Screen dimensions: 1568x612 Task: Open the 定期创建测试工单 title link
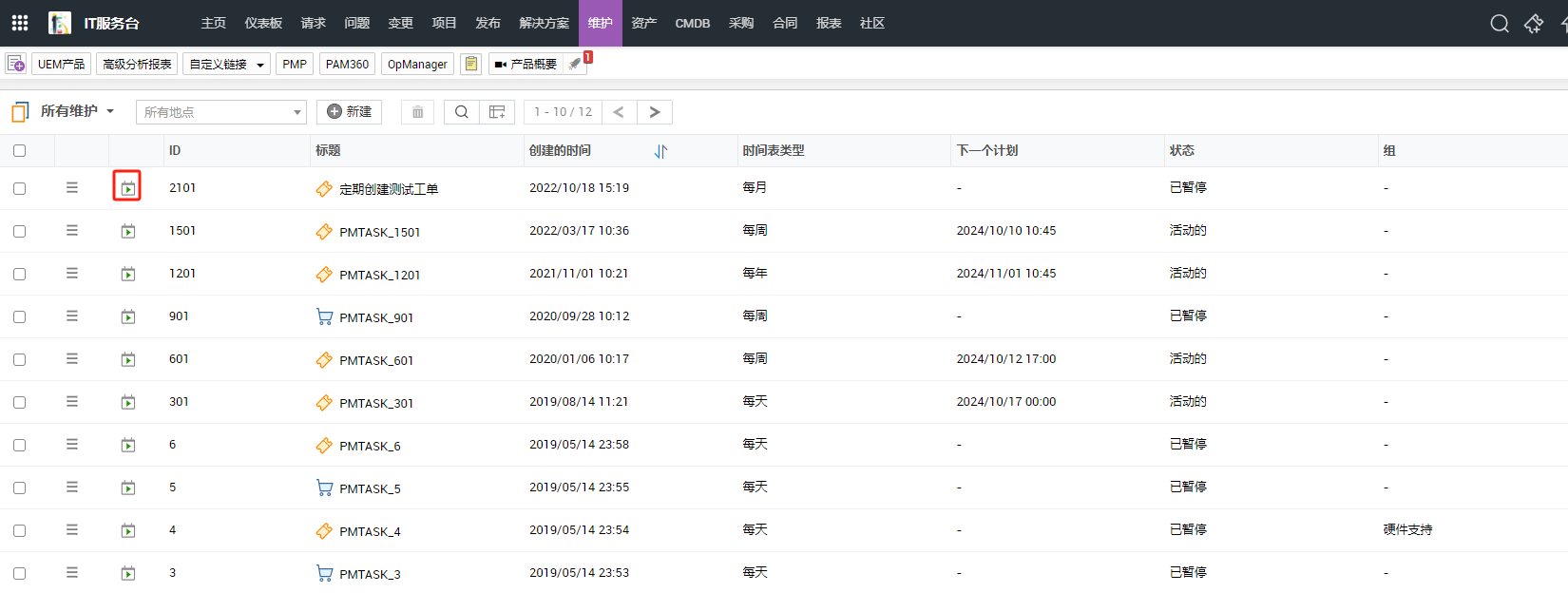(x=388, y=189)
